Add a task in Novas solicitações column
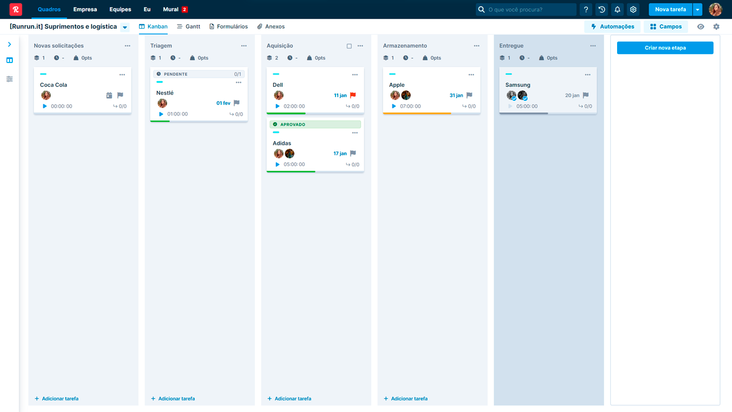Screen dimensions: 732x412 tap(56, 398)
